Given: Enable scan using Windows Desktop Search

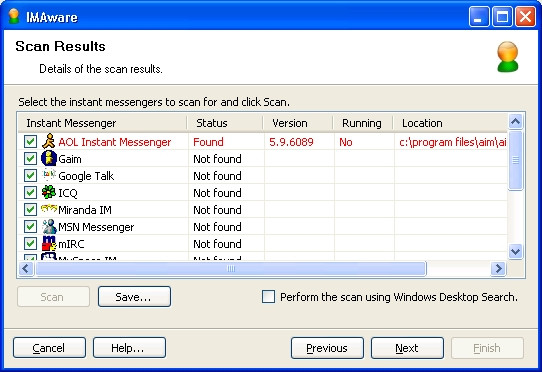Looking at the screenshot, I should tap(268, 297).
